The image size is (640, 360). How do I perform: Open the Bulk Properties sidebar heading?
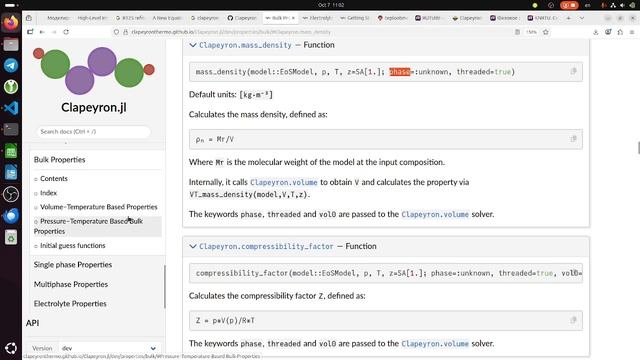coord(60,160)
